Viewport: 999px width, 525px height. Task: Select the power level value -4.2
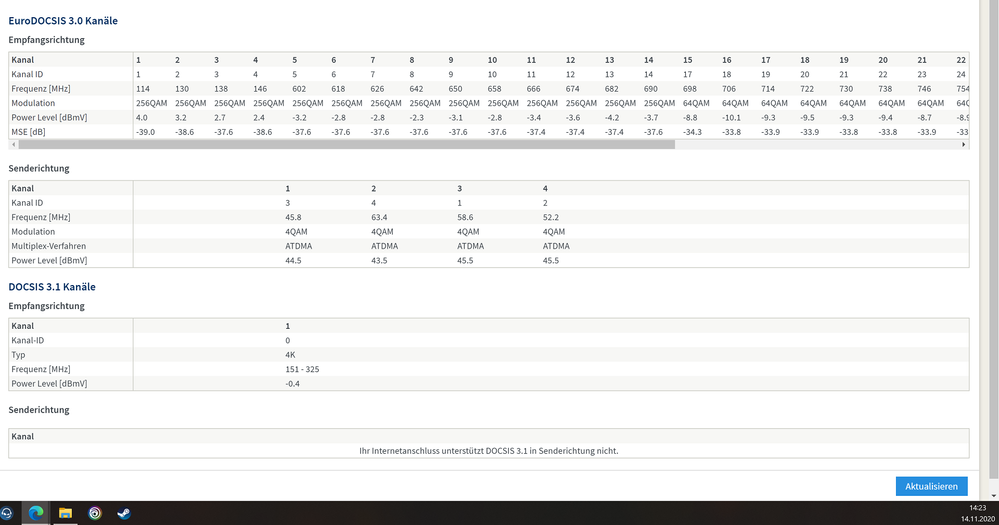point(612,117)
